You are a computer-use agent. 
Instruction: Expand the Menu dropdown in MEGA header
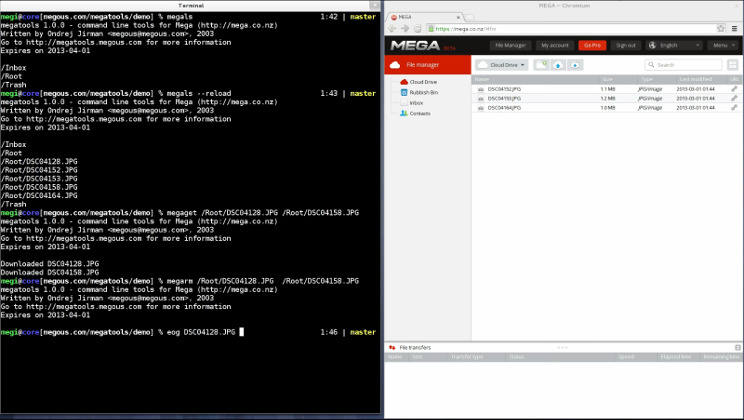pyautogui.click(x=724, y=45)
